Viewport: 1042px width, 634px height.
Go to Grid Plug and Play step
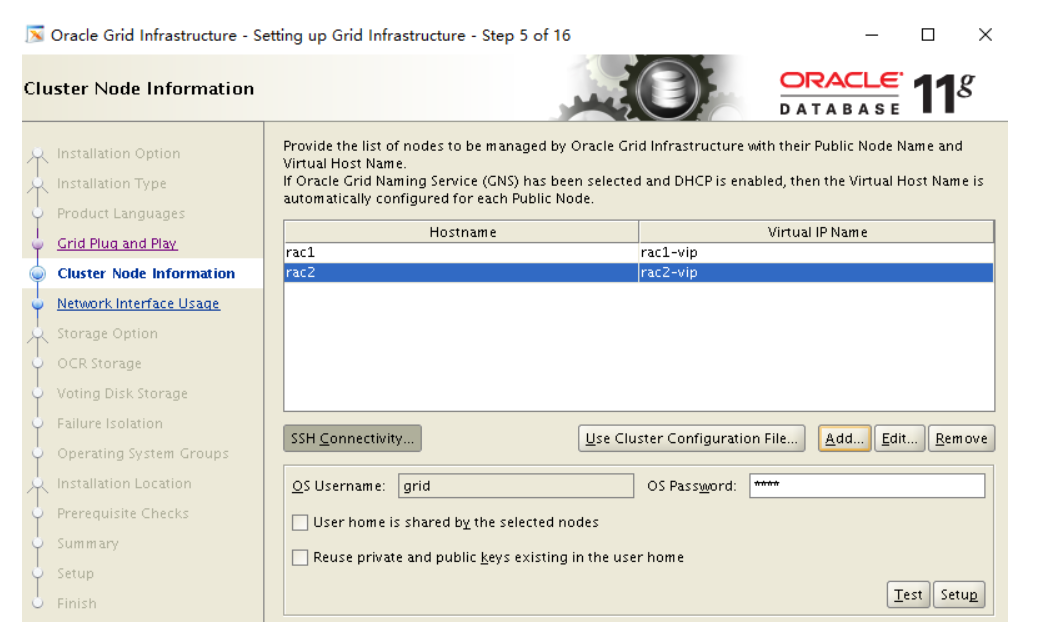click(117, 243)
